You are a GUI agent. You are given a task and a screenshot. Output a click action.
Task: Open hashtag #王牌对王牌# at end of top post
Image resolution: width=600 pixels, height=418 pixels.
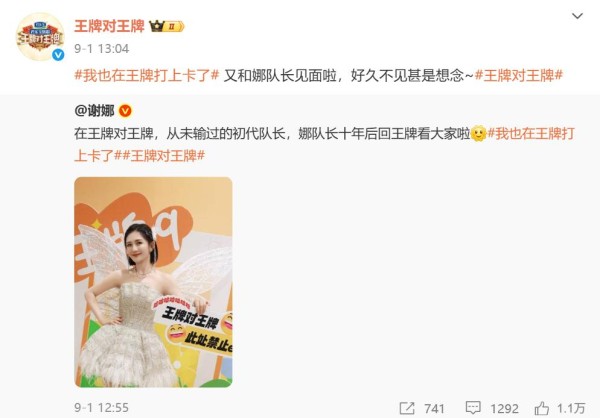(518, 75)
